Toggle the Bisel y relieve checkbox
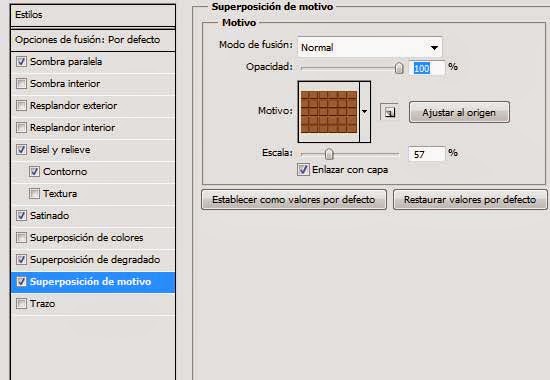The width and height of the screenshot is (550, 380). coord(21,149)
